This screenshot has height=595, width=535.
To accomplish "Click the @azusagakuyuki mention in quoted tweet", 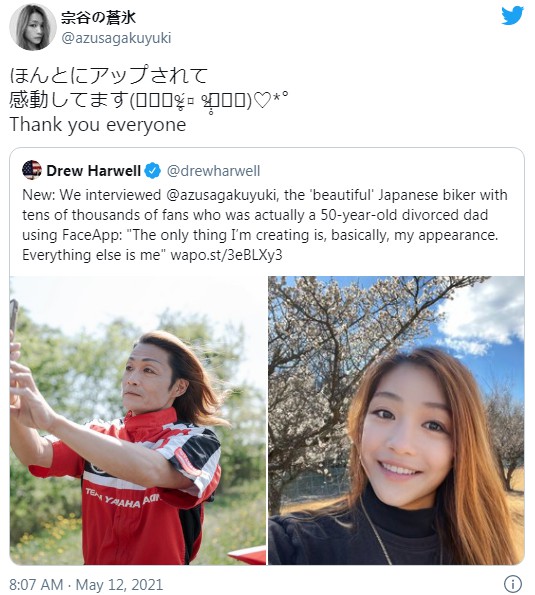I will point(220,195).
